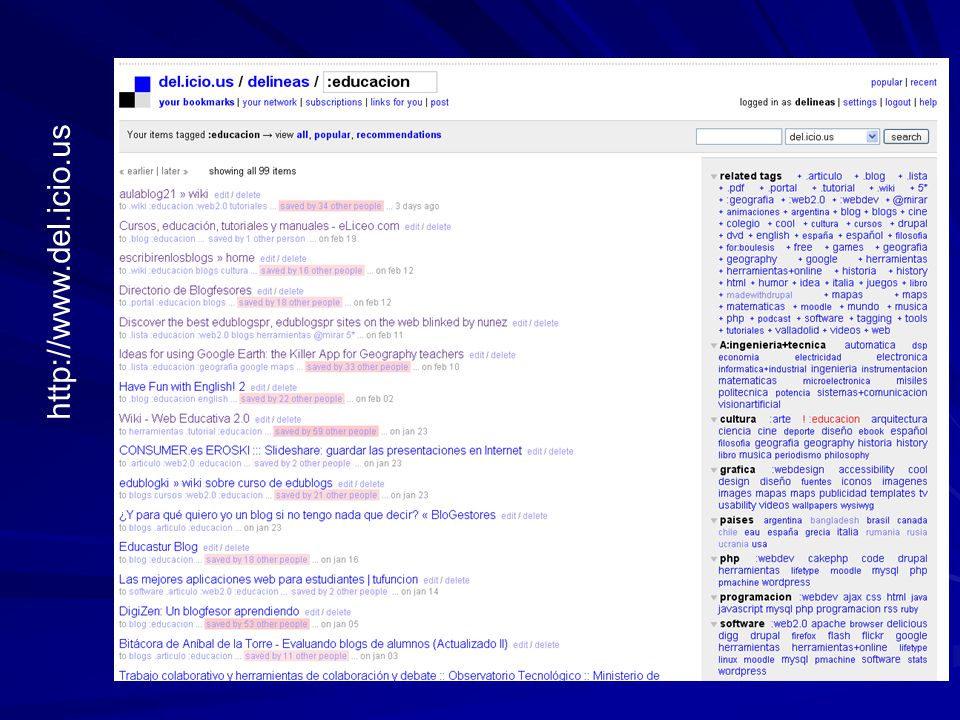Collapse the software bundle triangle
This screenshot has width=960, height=720.
pyautogui.click(x=714, y=624)
